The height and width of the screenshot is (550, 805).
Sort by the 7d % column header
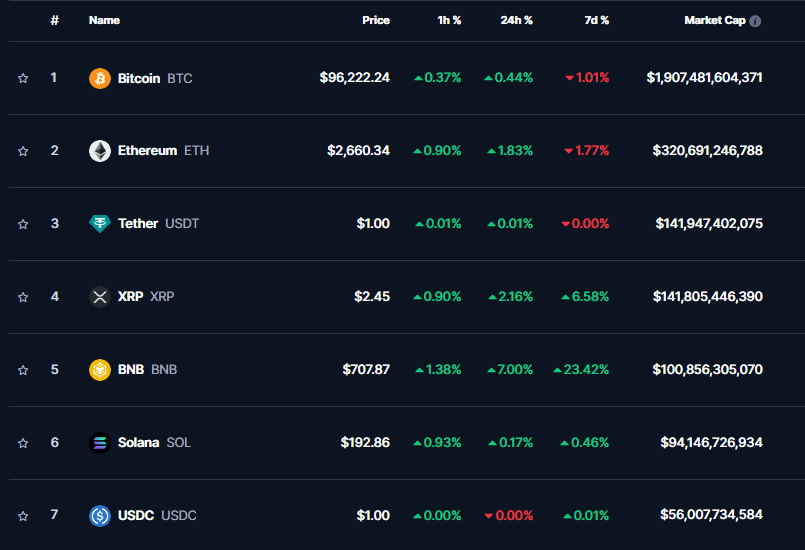tap(597, 20)
